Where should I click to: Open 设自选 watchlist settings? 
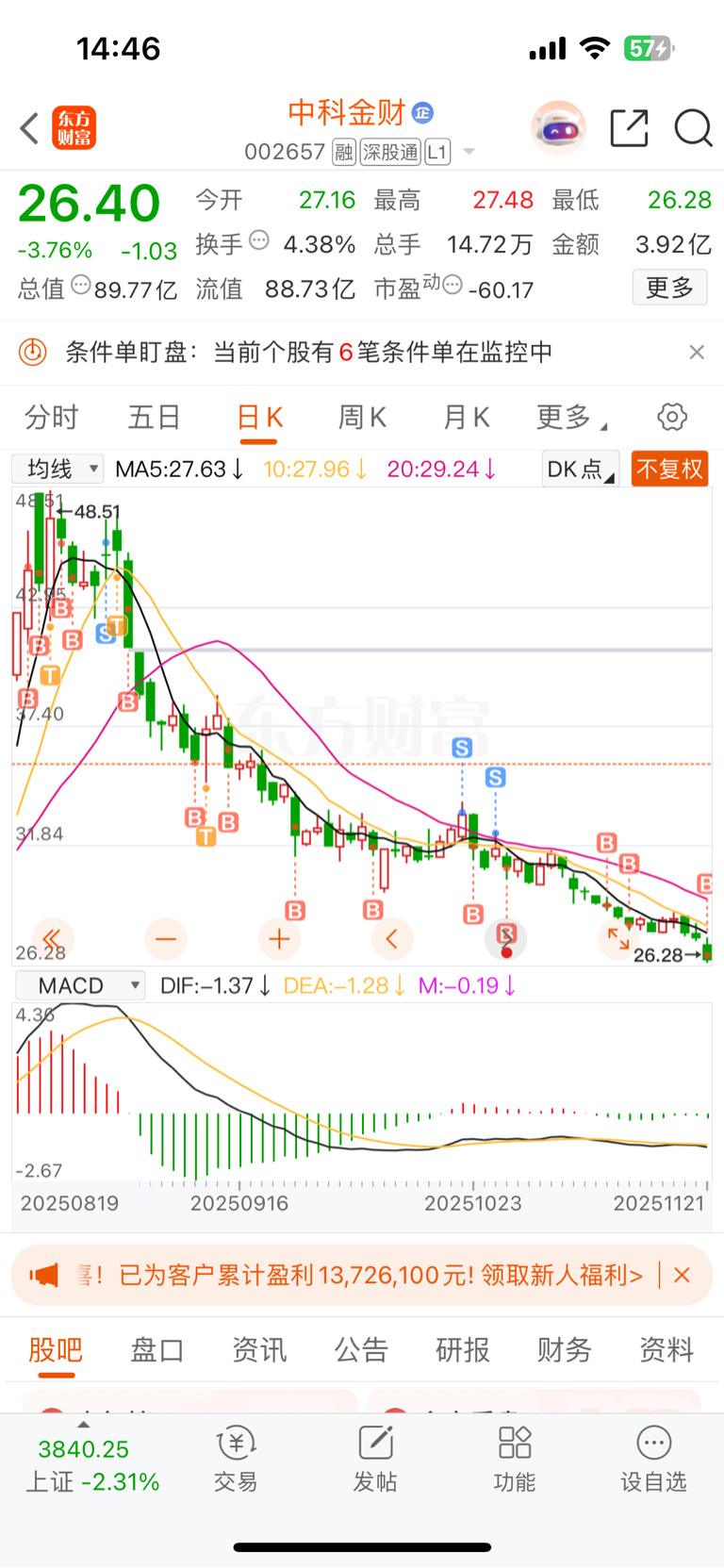(x=653, y=1460)
